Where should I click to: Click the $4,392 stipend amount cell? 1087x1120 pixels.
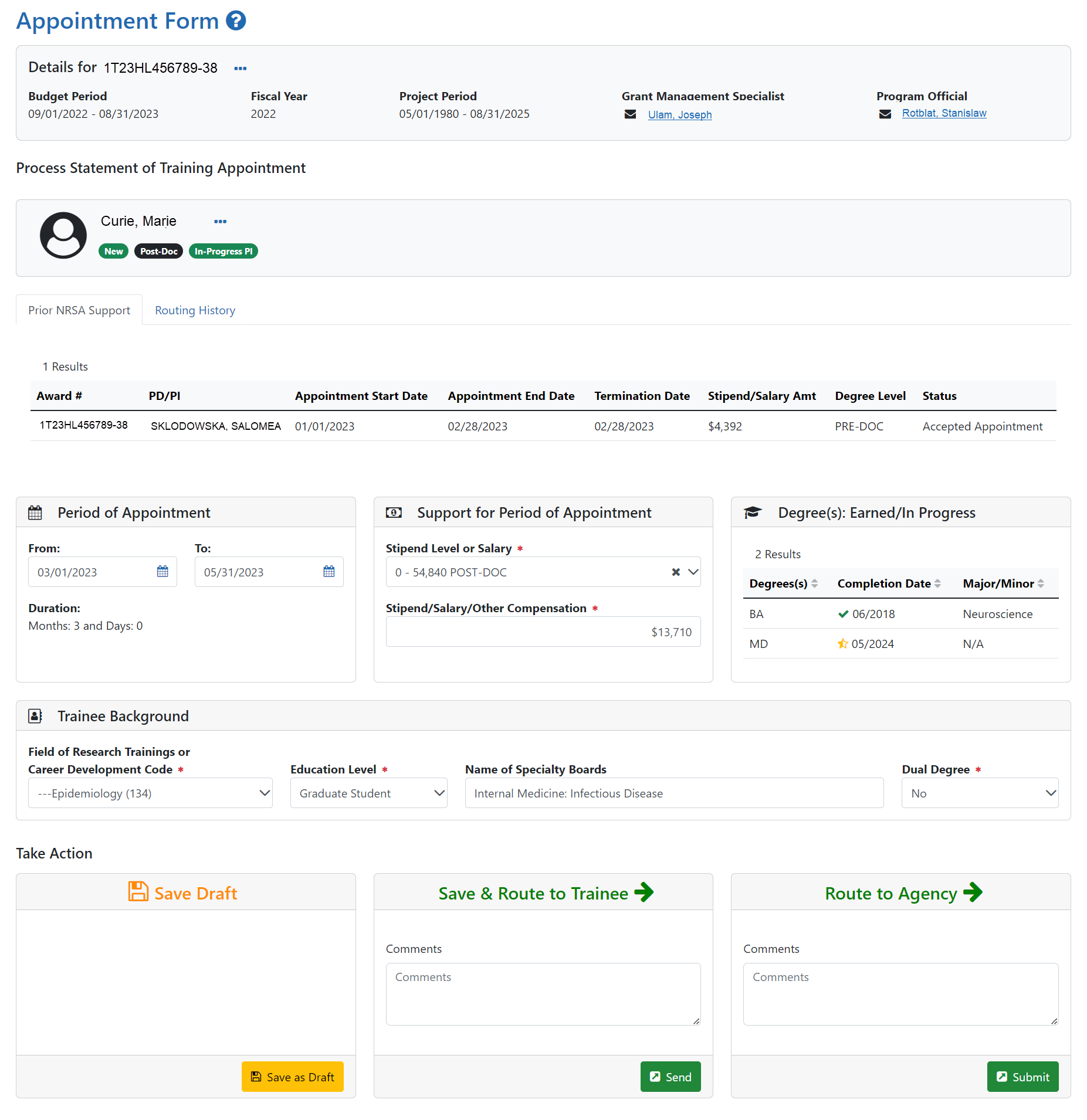click(x=725, y=426)
